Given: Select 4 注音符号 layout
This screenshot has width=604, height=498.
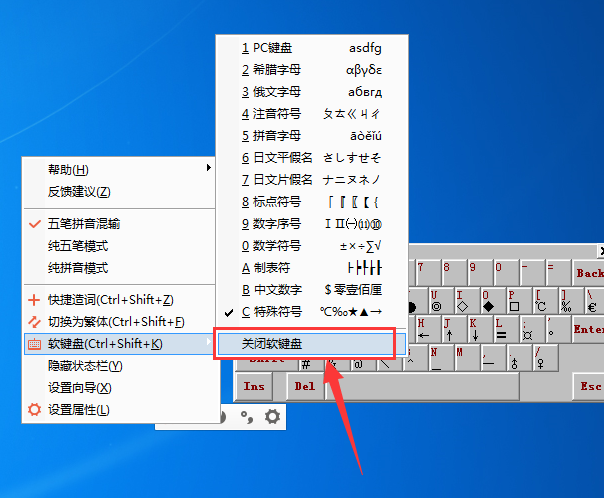Looking at the screenshot, I should (x=312, y=114).
